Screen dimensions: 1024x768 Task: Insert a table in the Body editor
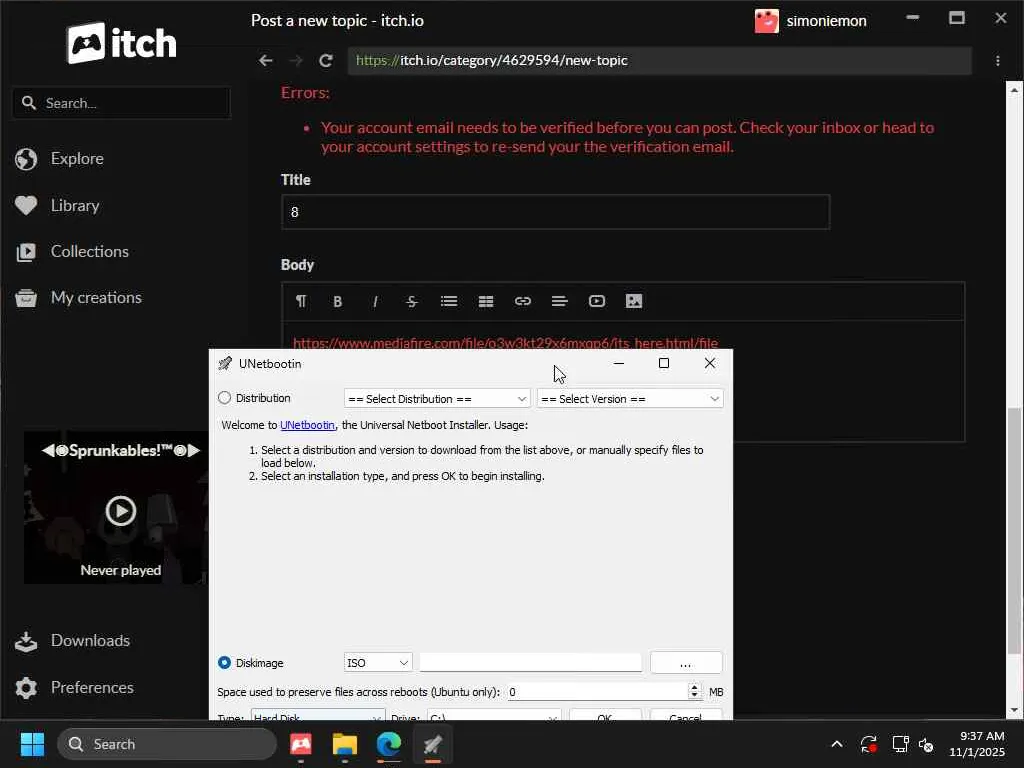[486, 301]
